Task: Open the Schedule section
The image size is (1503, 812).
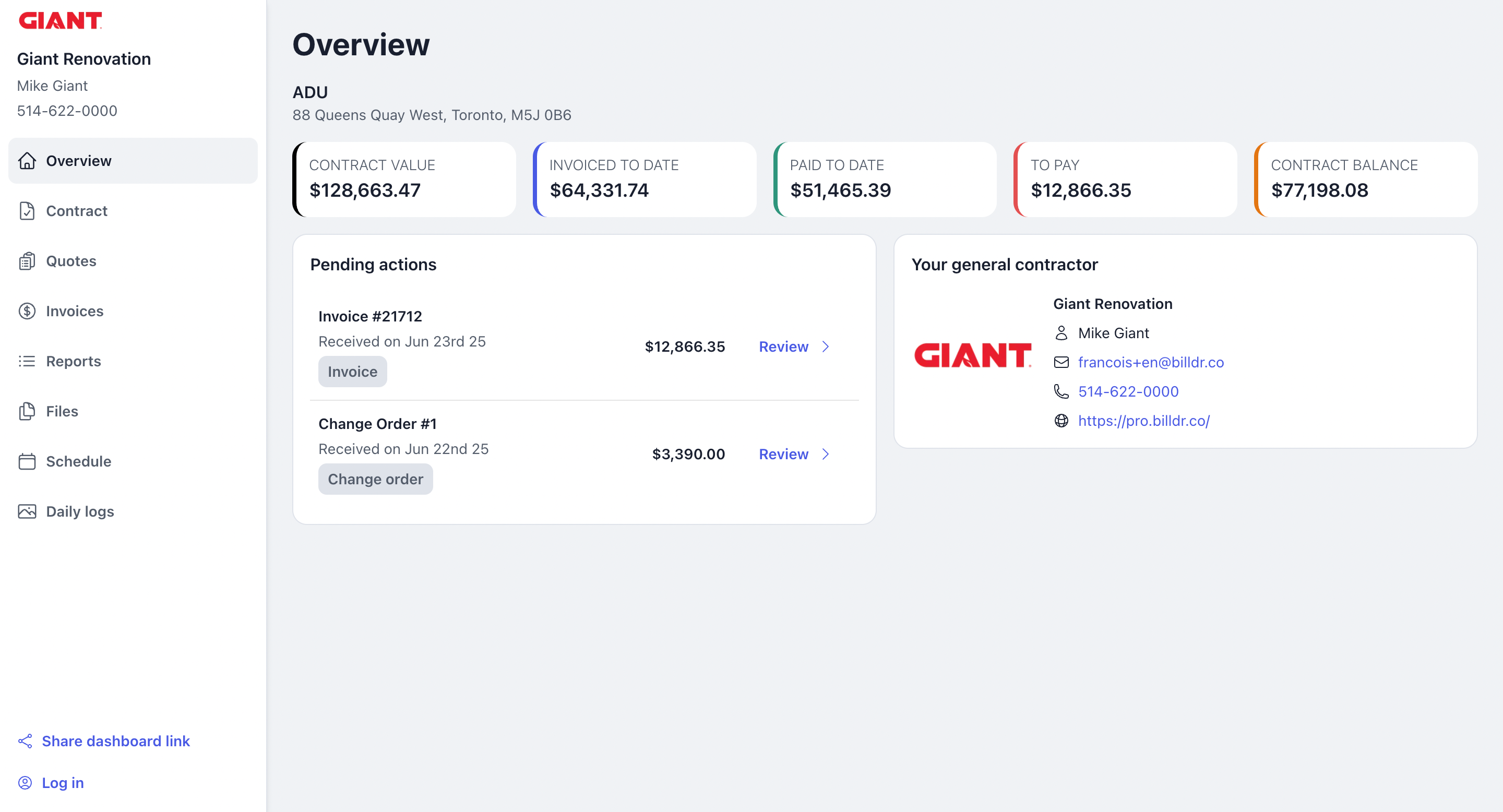Action: click(133, 461)
